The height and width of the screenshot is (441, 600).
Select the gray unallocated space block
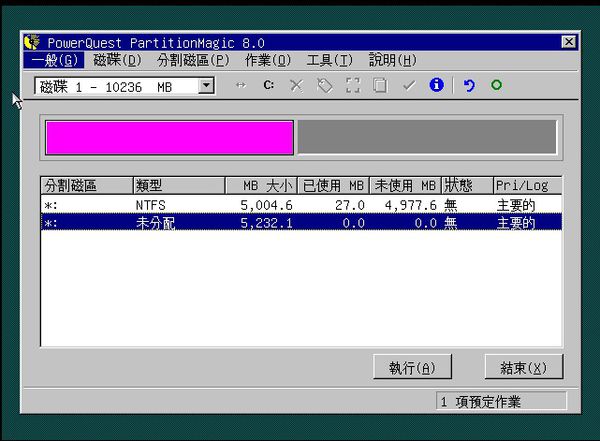click(x=427, y=137)
